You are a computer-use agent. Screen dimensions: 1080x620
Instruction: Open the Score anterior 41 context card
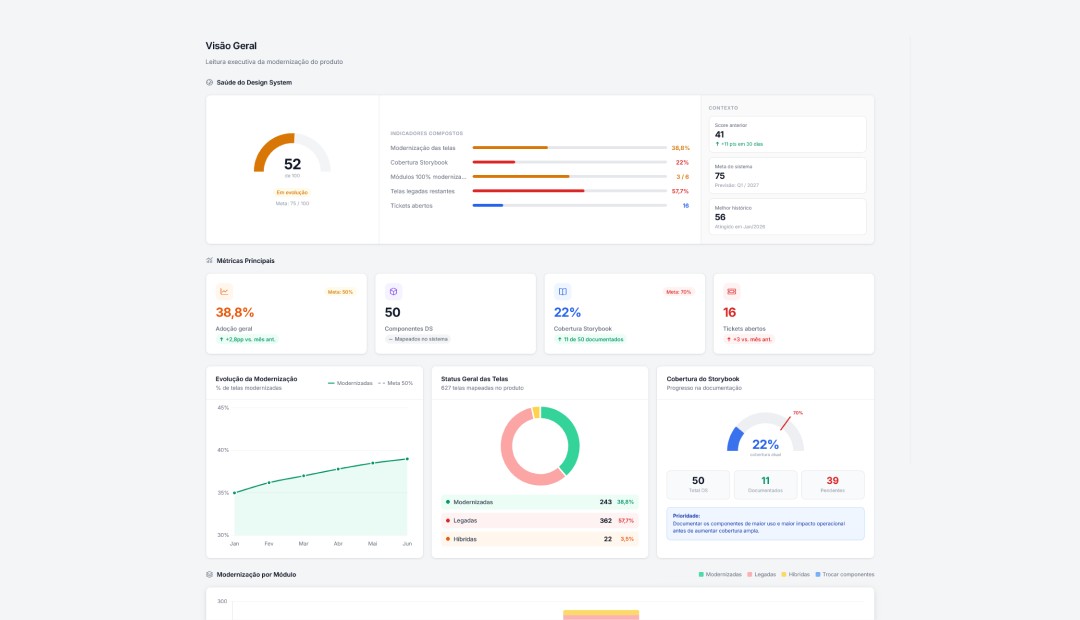pyautogui.click(x=787, y=134)
